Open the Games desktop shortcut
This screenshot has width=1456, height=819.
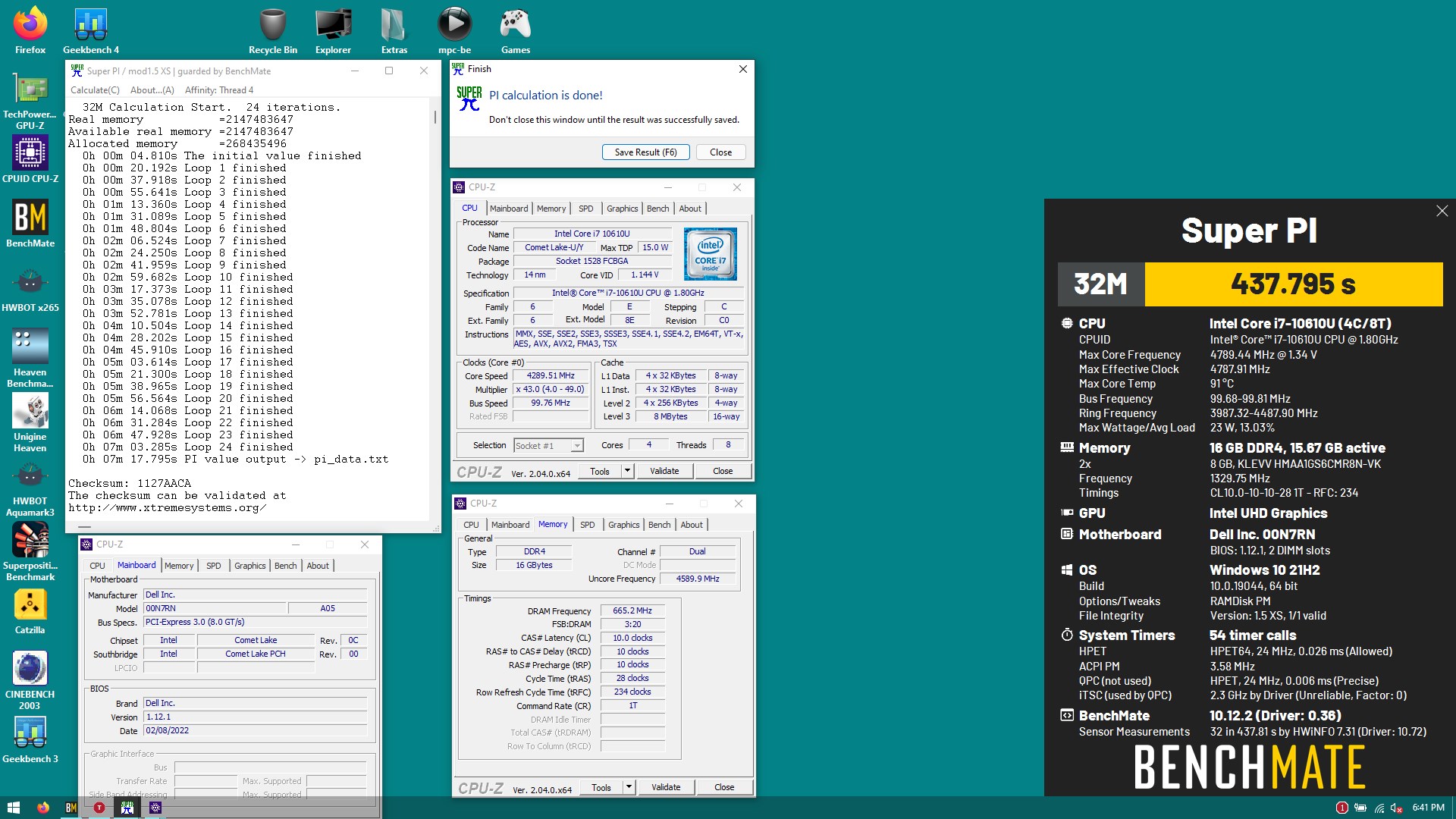click(515, 30)
